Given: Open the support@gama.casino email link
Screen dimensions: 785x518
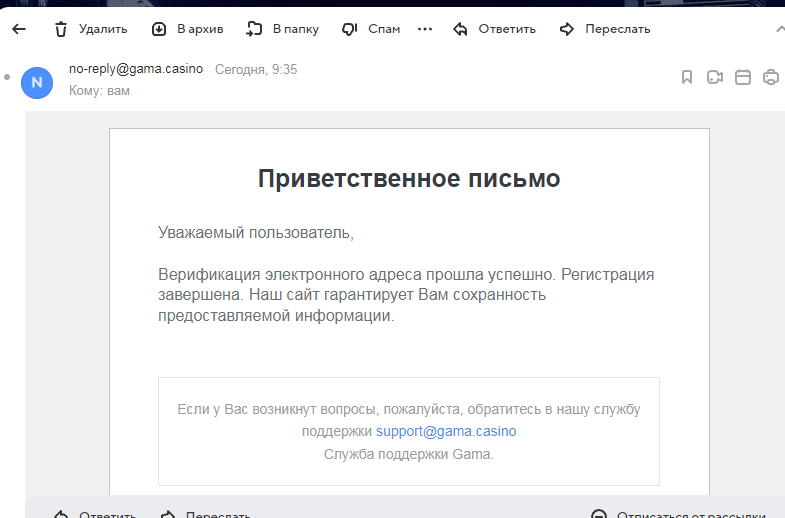Looking at the screenshot, I should point(446,432).
